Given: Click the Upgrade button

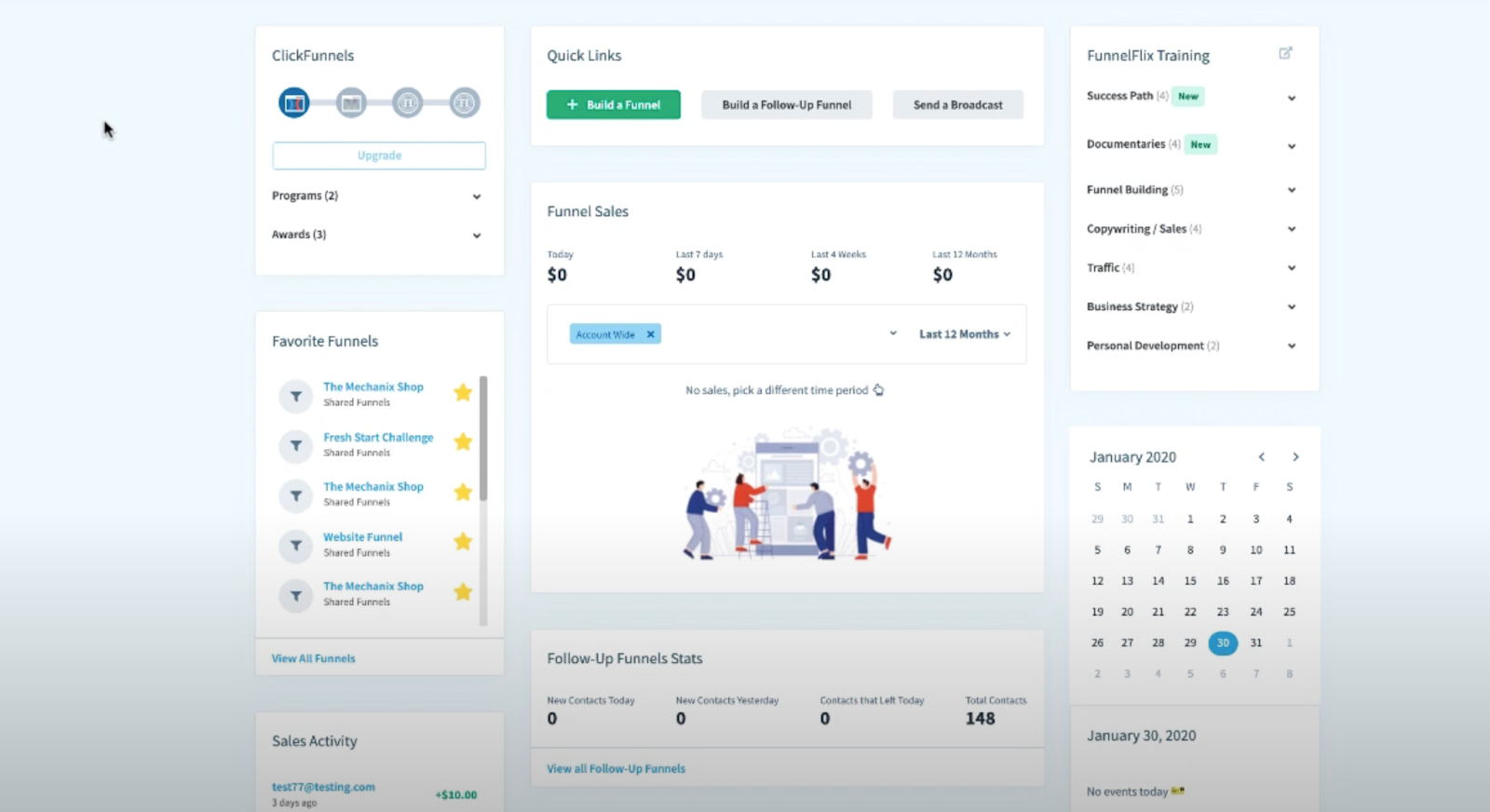Looking at the screenshot, I should pos(379,156).
